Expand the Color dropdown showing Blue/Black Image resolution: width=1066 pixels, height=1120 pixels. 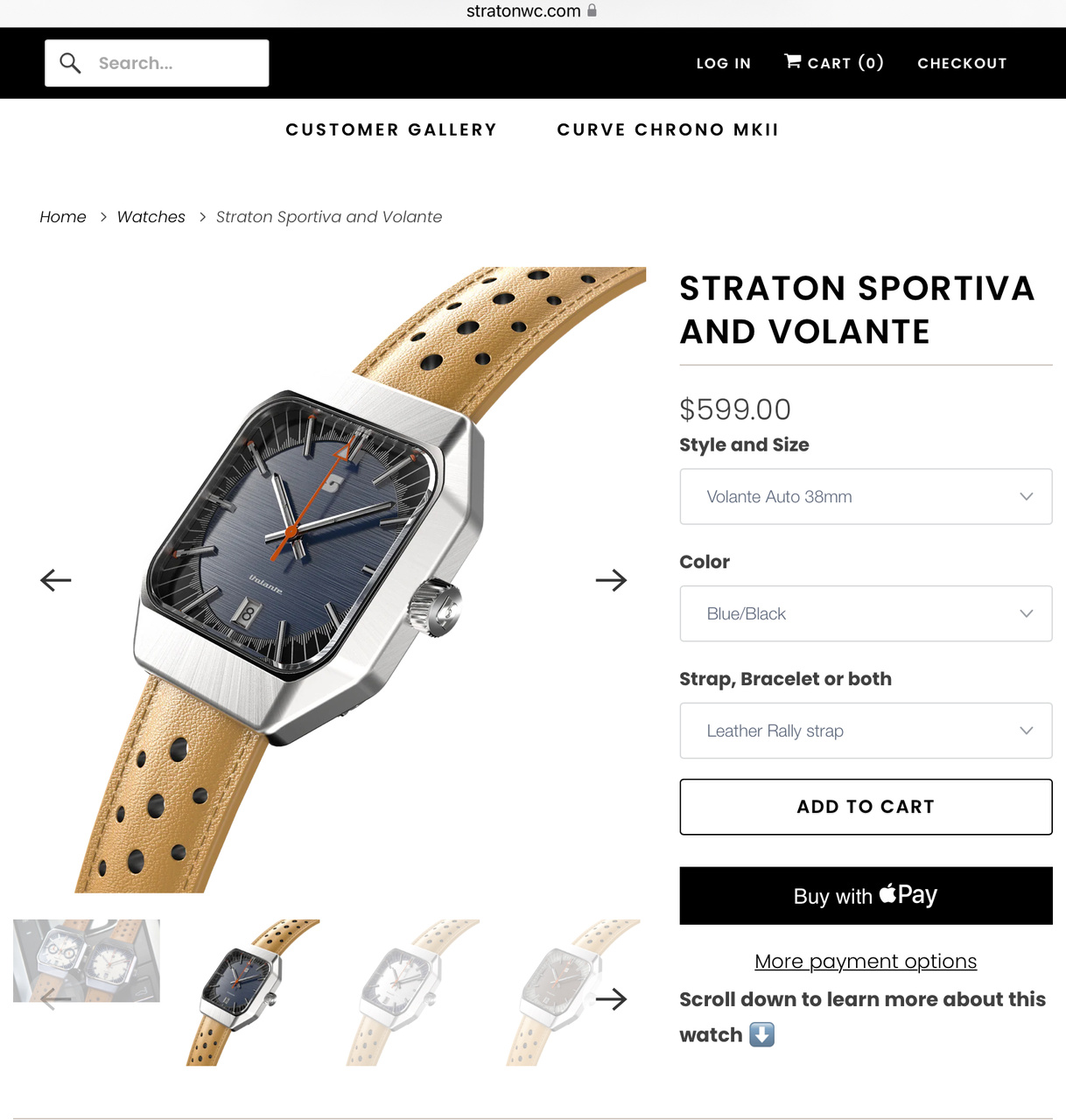tap(866, 613)
